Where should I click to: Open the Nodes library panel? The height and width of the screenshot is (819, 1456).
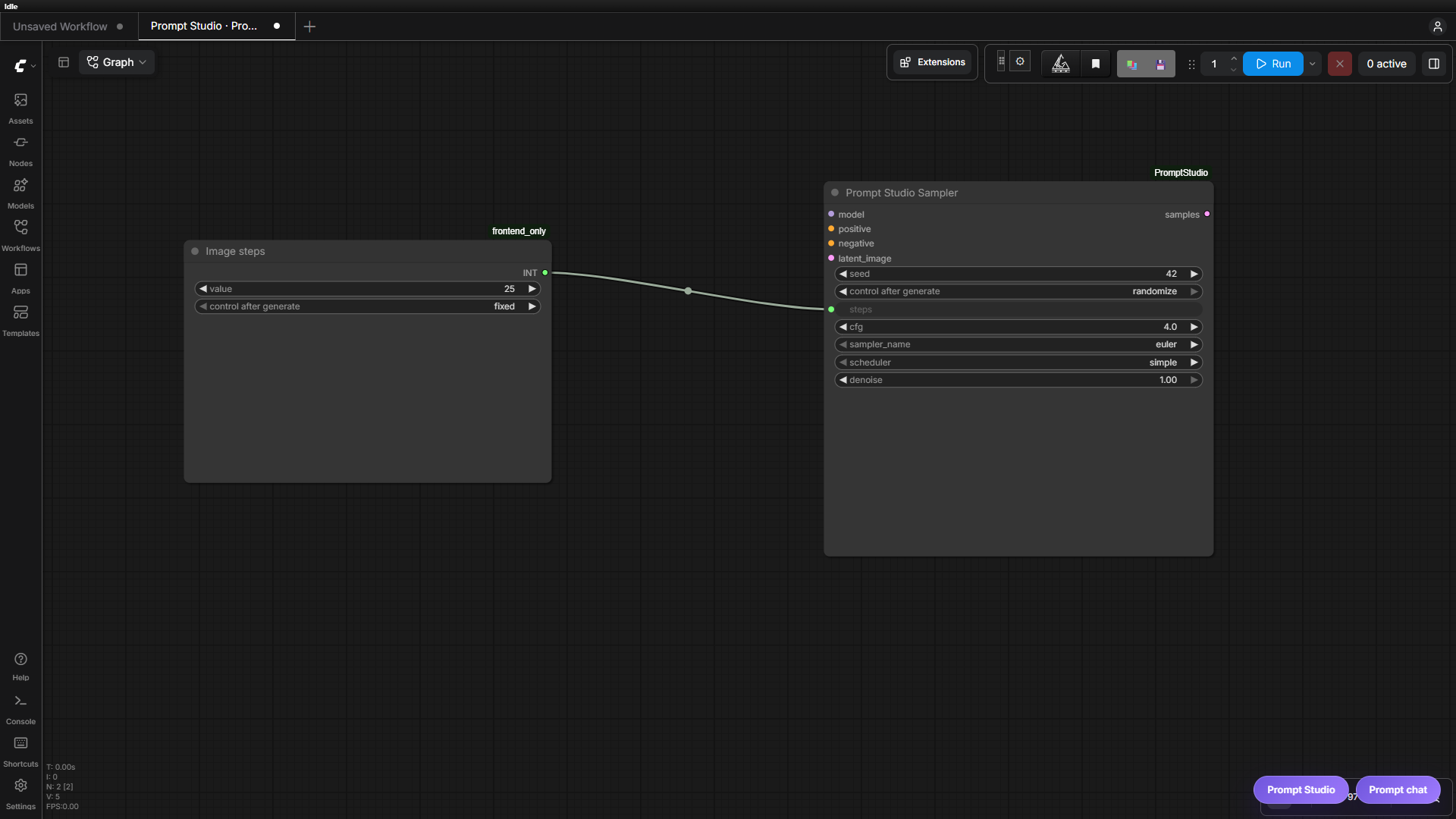[x=20, y=151]
